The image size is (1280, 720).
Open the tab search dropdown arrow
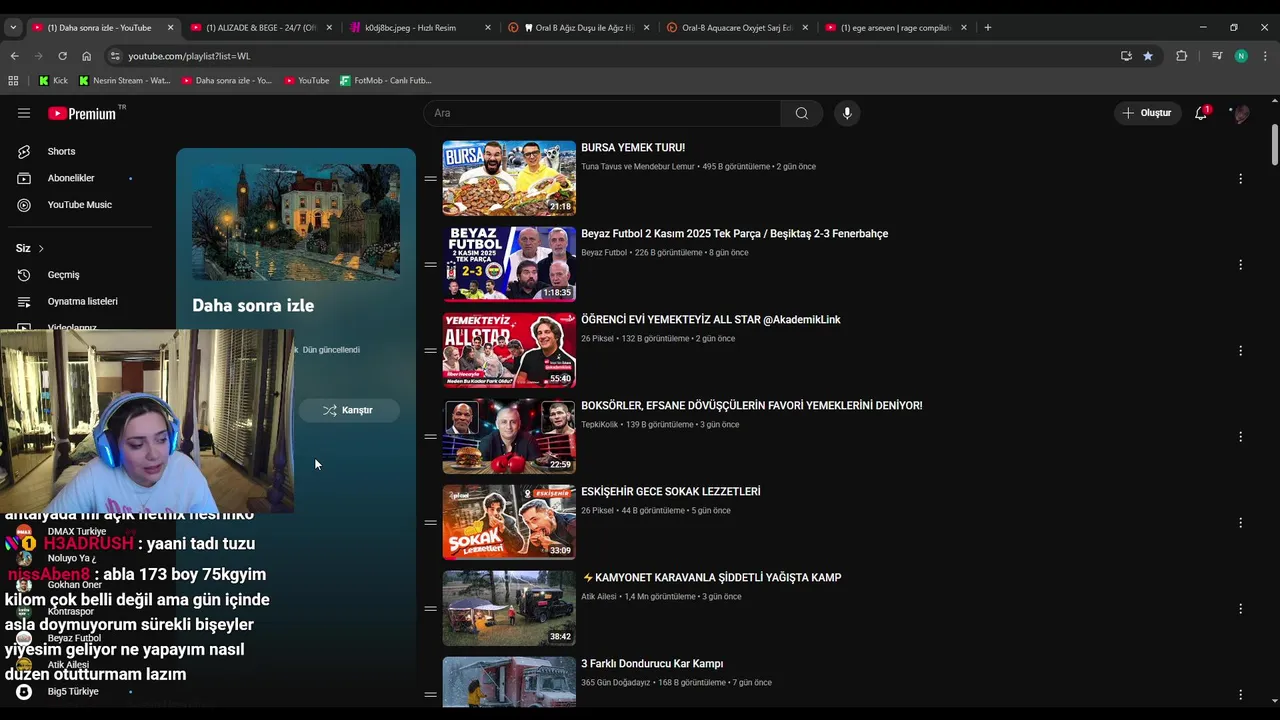pyautogui.click(x=13, y=28)
